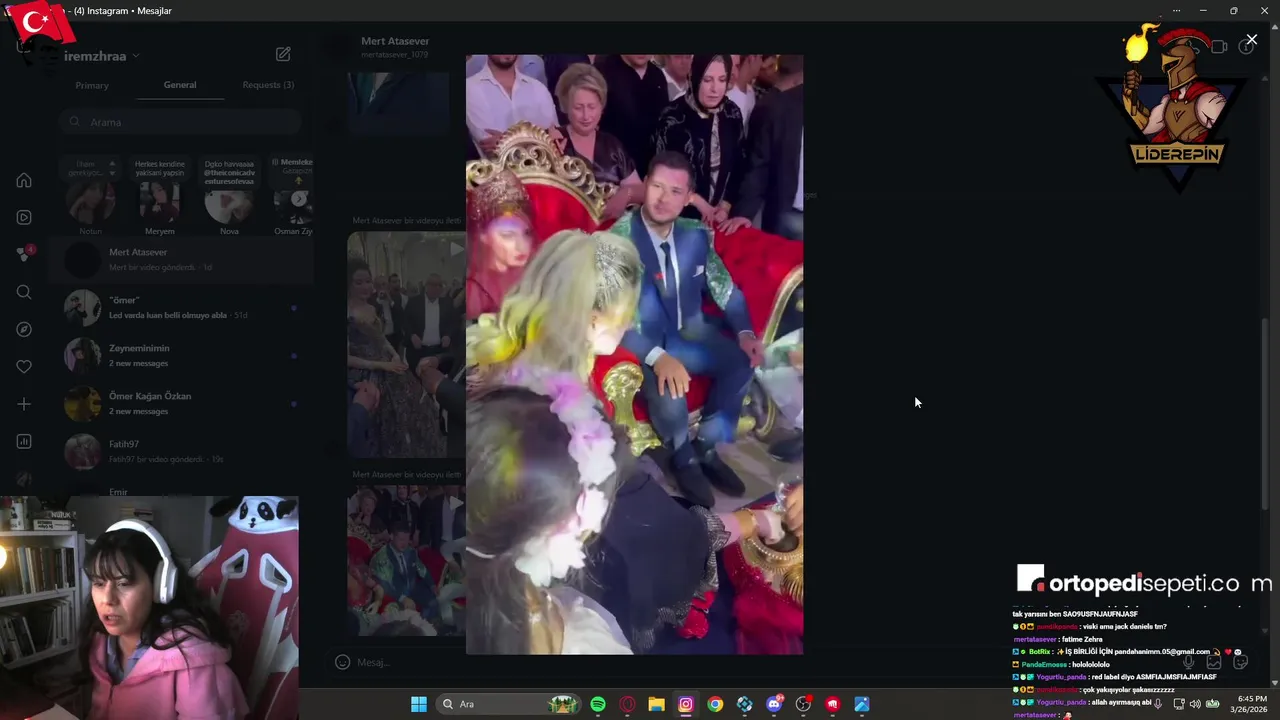The image size is (1280, 720).
Task: Open the Zeyneminimin conversation
Action: (183, 356)
